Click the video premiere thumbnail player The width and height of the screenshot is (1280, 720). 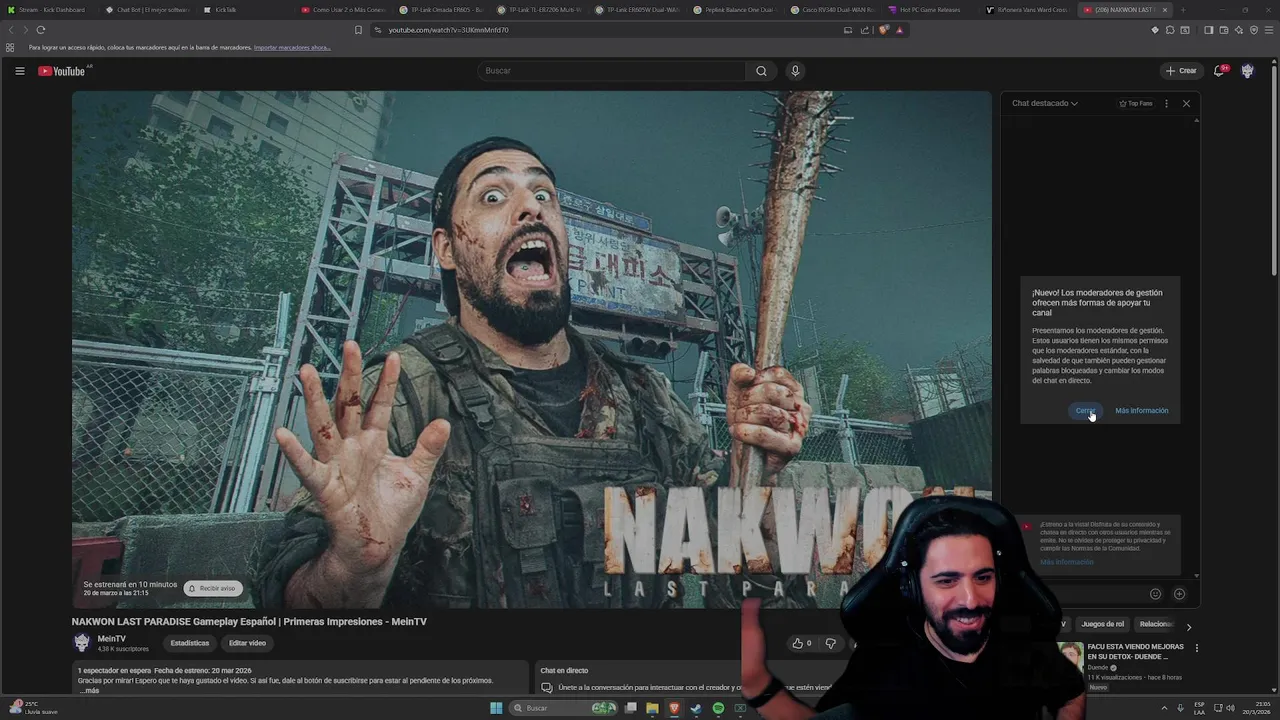click(x=531, y=349)
